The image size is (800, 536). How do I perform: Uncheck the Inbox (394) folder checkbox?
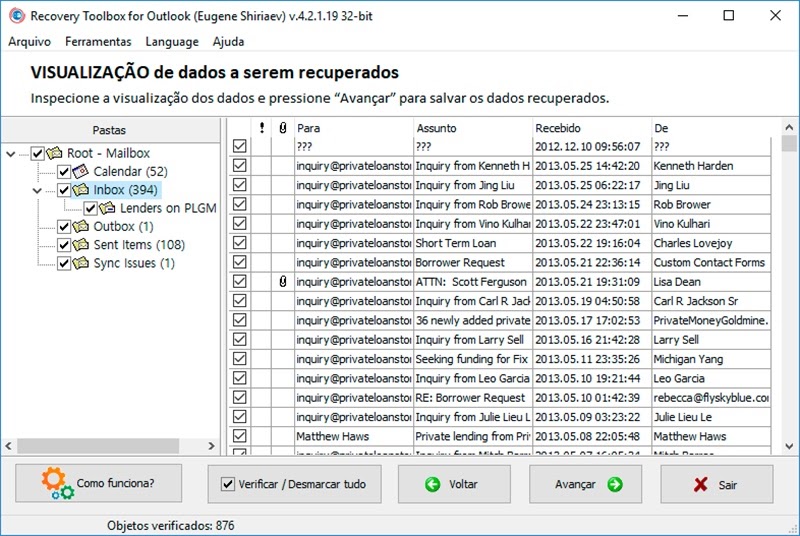pyautogui.click(x=64, y=190)
